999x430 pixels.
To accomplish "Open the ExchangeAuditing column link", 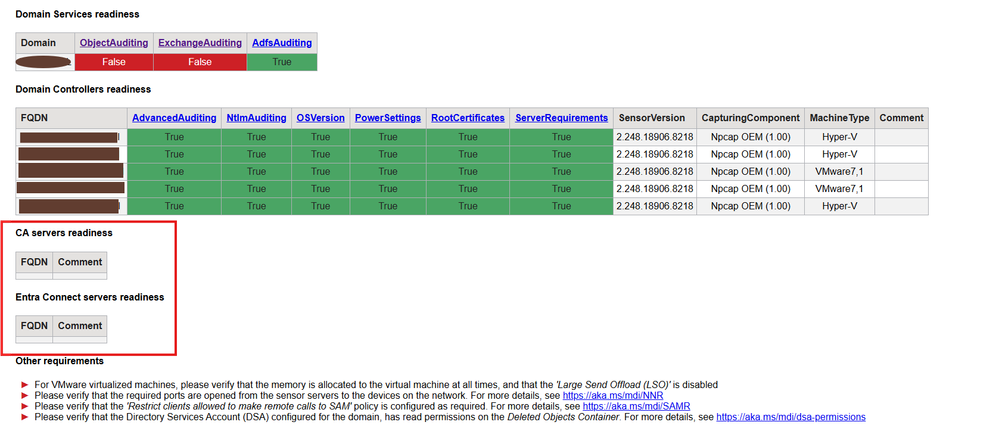I will (200, 43).
